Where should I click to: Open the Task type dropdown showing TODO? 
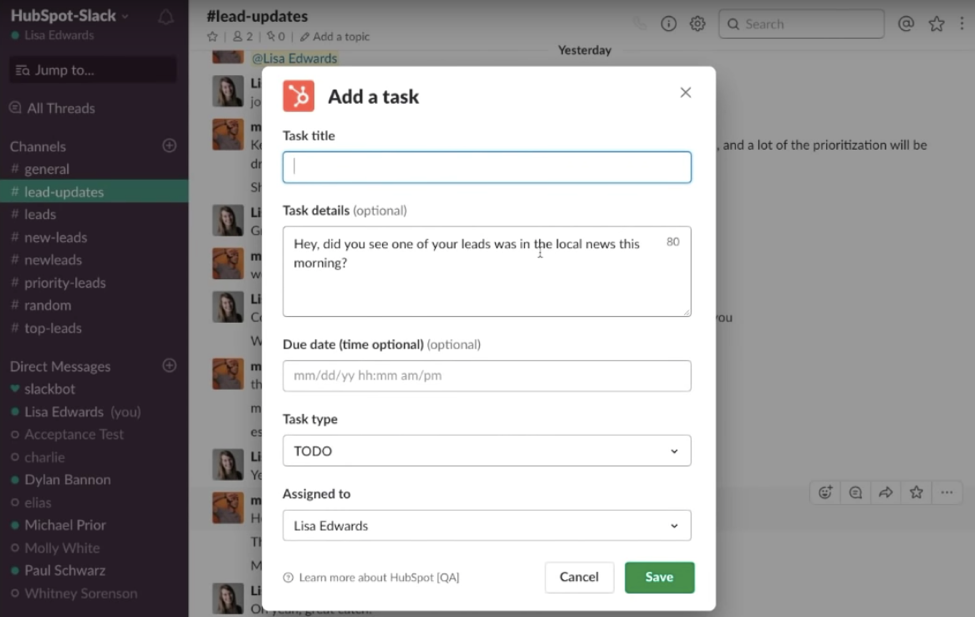point(487,450)
